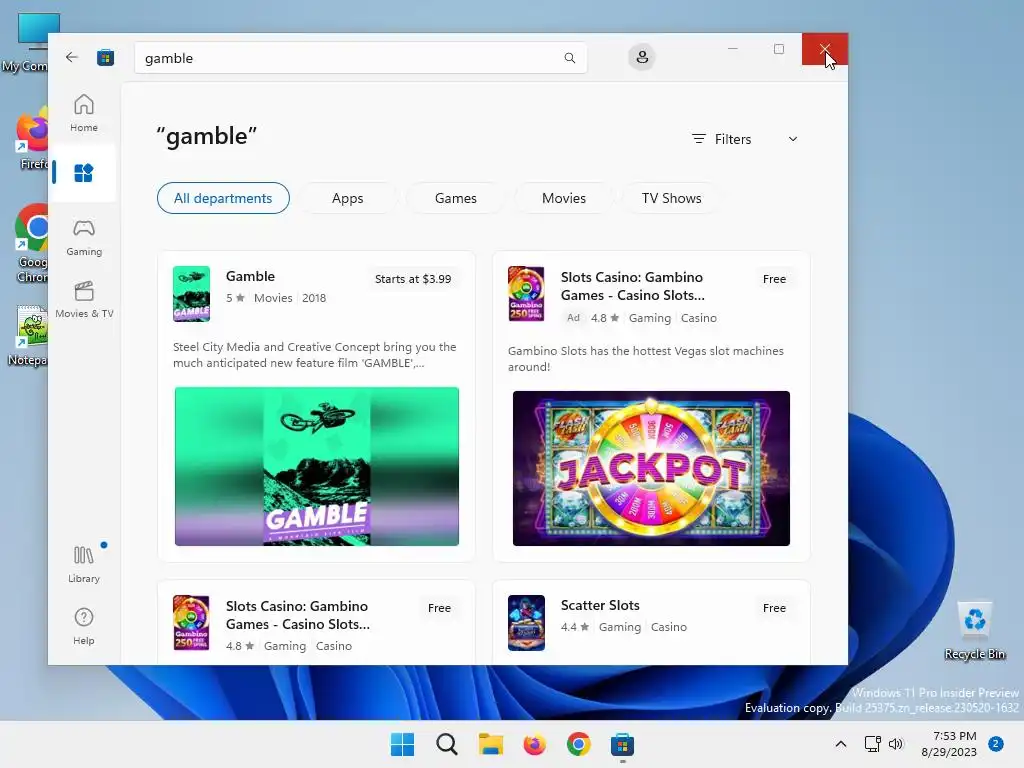Click the Ad label on Gambino card
Image resolution: width=1024 pixels, height=768 pixels.
point(573,318)
